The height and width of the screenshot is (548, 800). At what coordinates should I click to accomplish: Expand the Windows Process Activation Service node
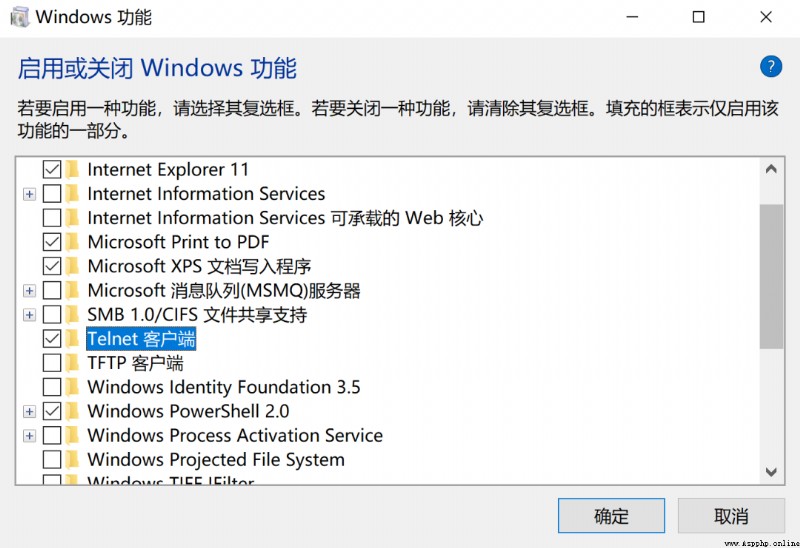[x=30, y=436]
